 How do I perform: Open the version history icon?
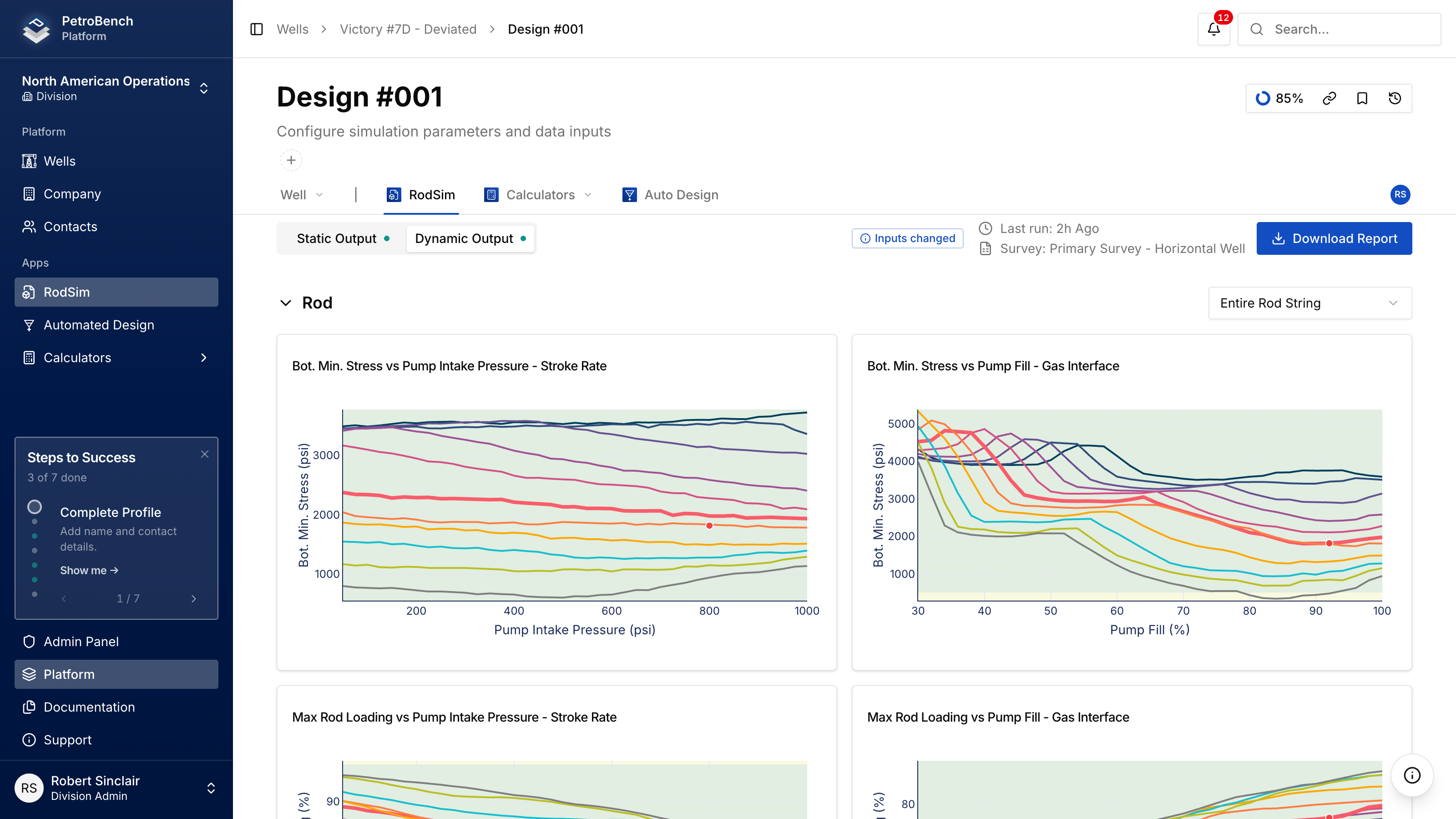[x=1395, y=98]
